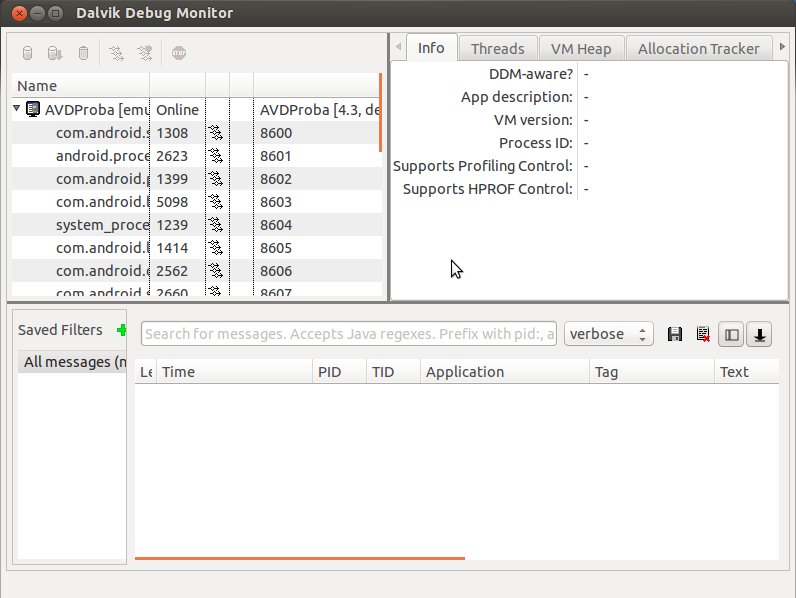Select the system_process row
Viewport: 796px width, 598px height.
tap(197, 225)
